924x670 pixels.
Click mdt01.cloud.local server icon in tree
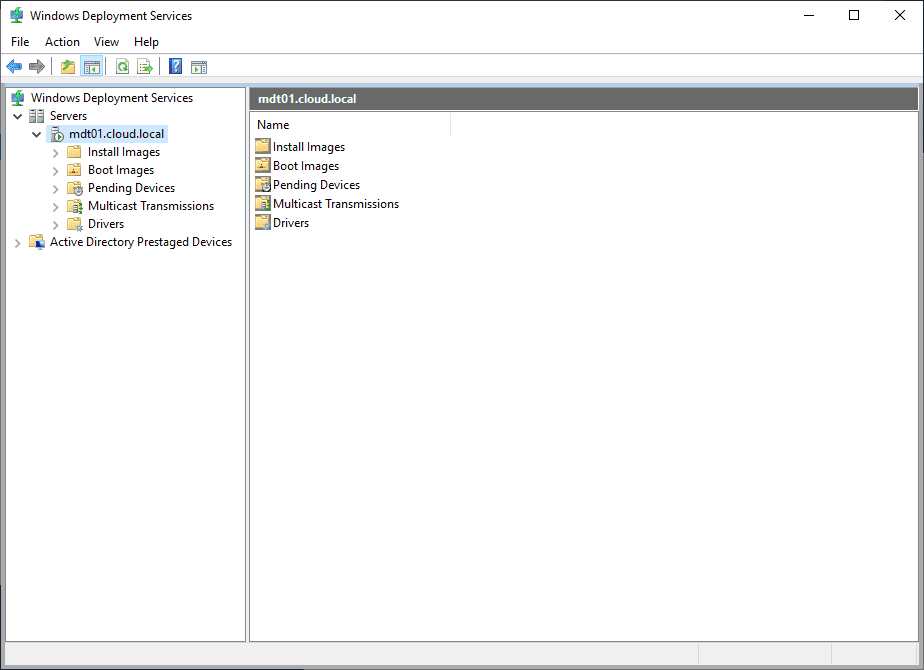point(57,134)
